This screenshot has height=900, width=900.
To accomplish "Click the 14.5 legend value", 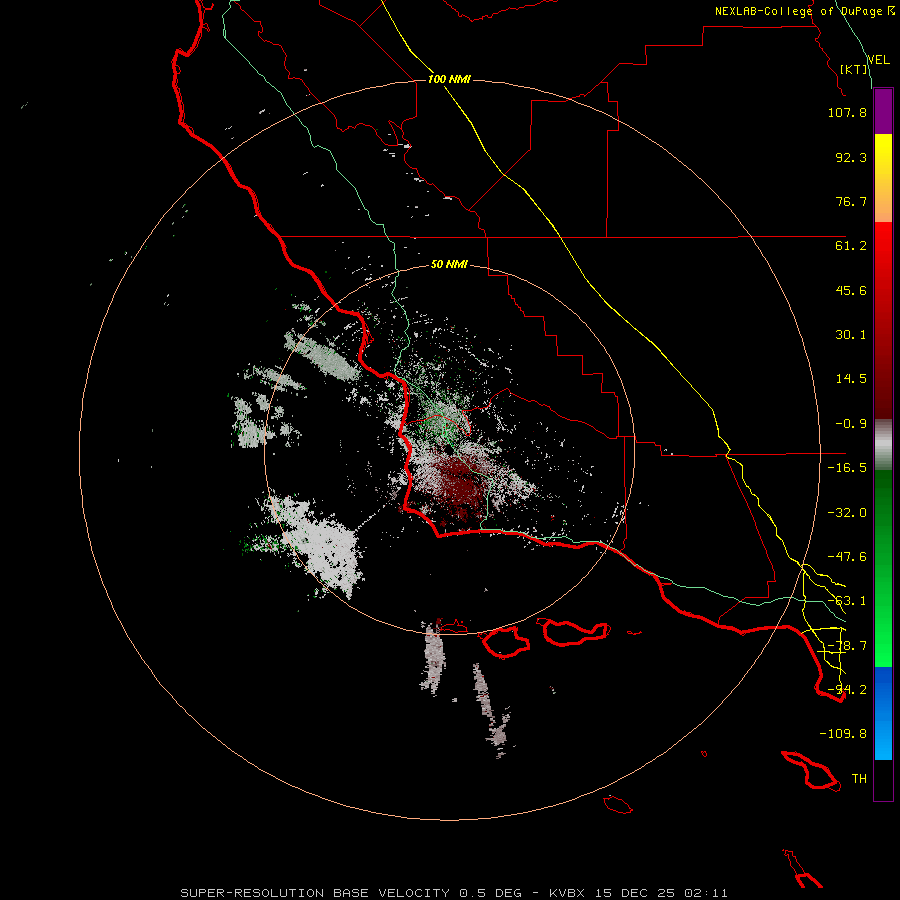I will [851, 379].
